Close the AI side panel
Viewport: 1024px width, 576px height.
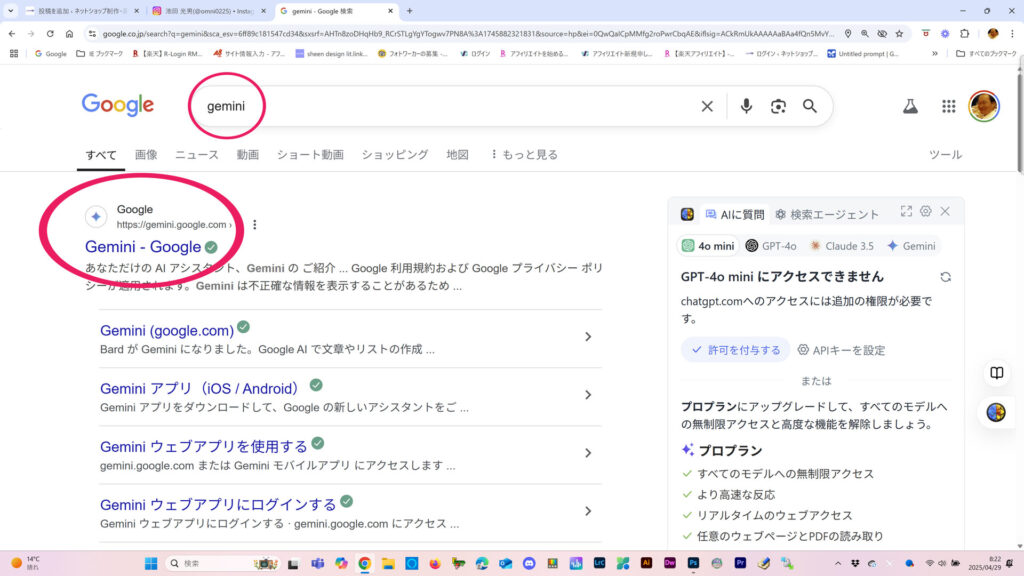tap(945, 211)
